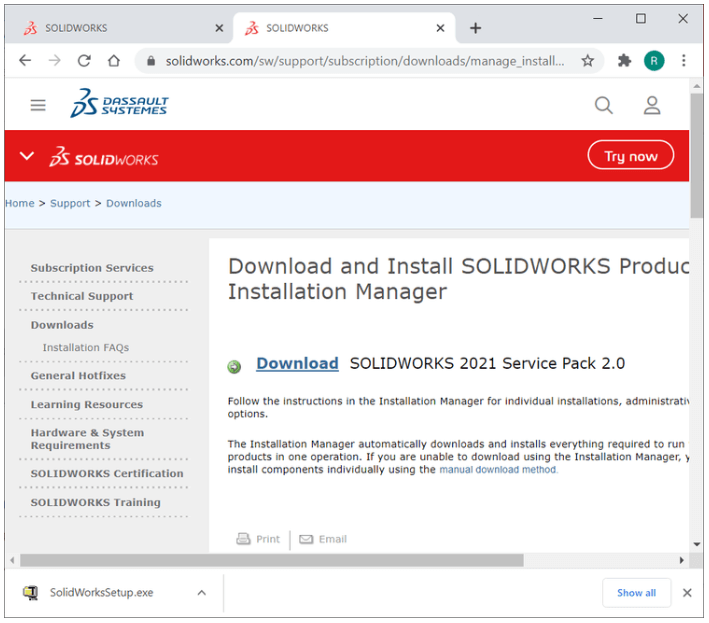This screenshot has width=709, height=623.
Task: Open the manual download method link
Action: tap(499, 470)
